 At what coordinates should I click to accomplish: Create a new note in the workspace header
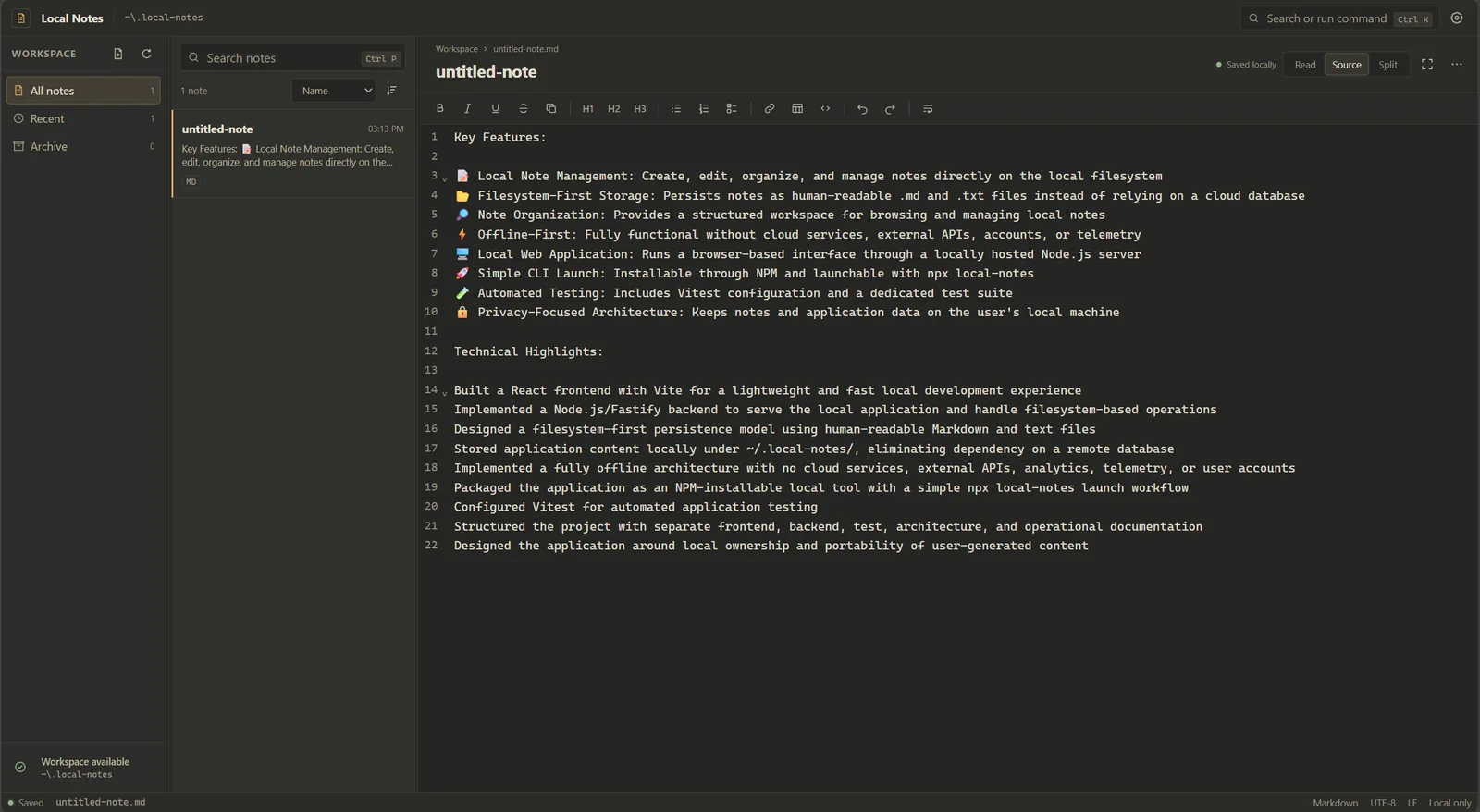pyautogui.click(x=118, y=54)
